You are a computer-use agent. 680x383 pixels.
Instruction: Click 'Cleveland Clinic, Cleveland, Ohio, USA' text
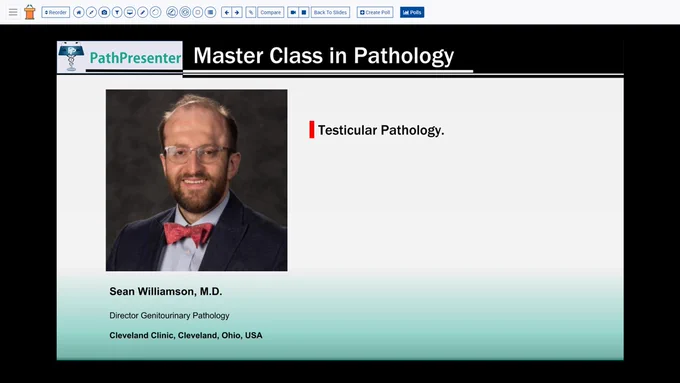[x=186, y=335]
